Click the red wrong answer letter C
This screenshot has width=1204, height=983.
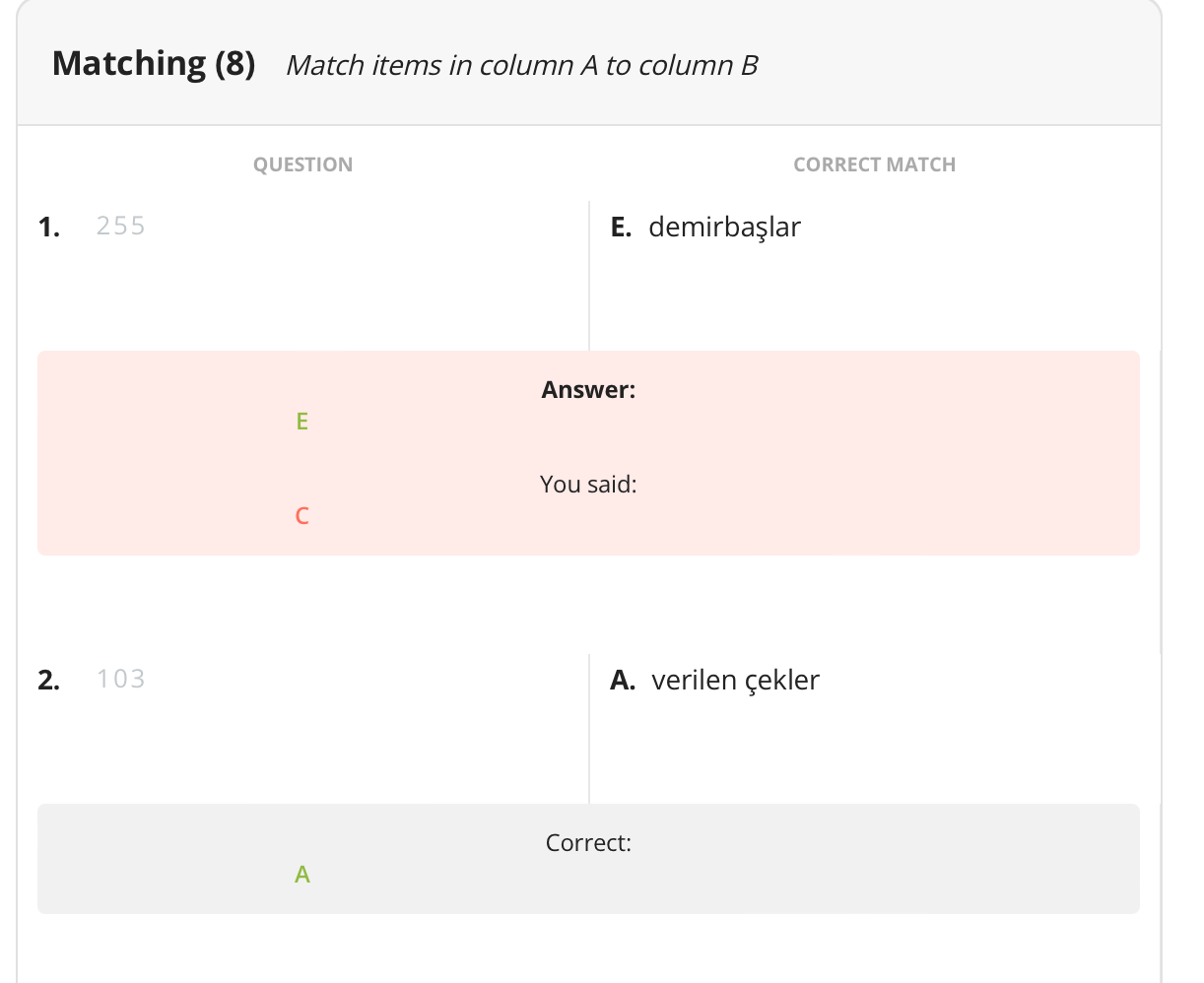point(302,516)
